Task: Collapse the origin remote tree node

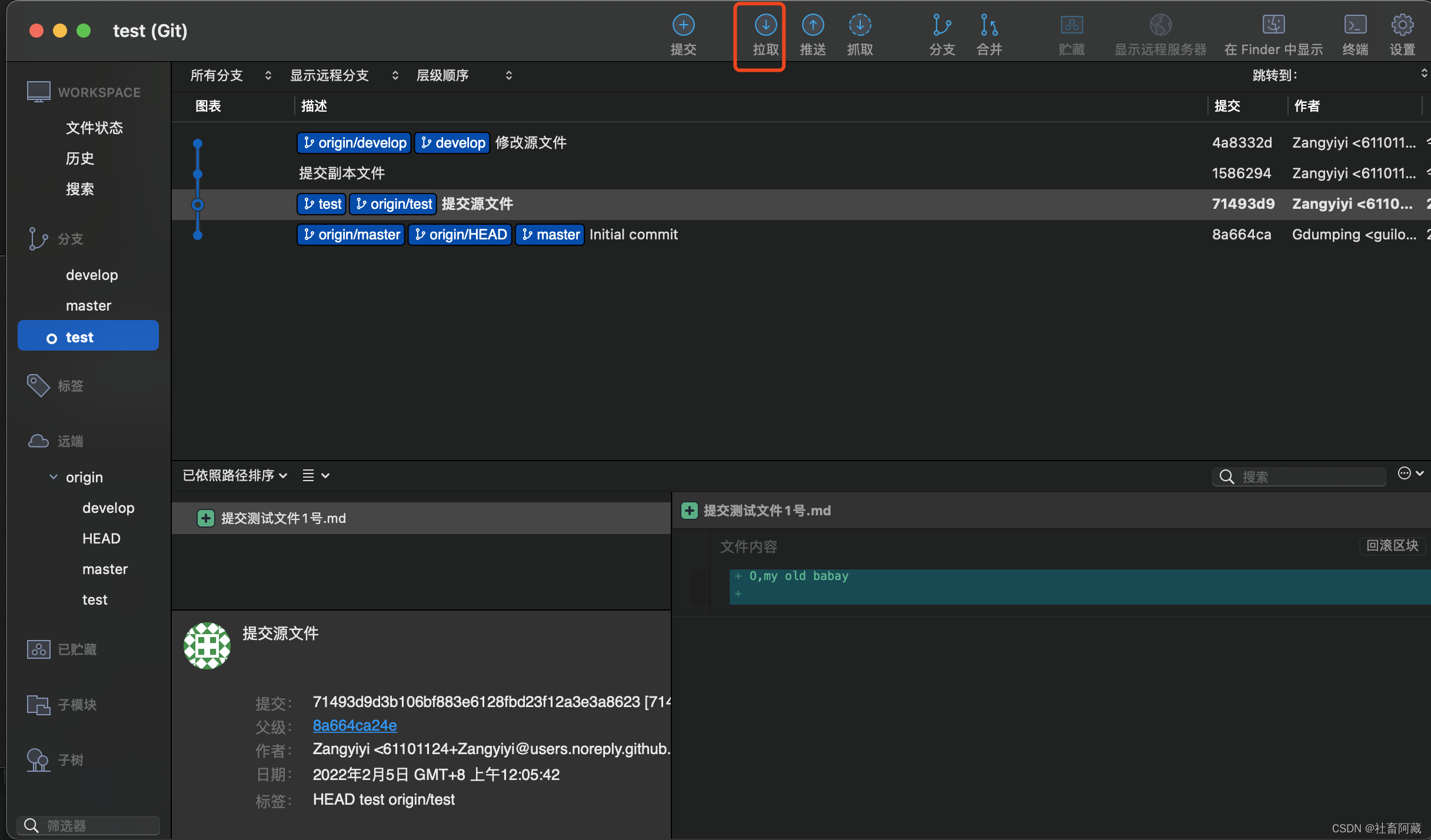Action: [54, 477]
